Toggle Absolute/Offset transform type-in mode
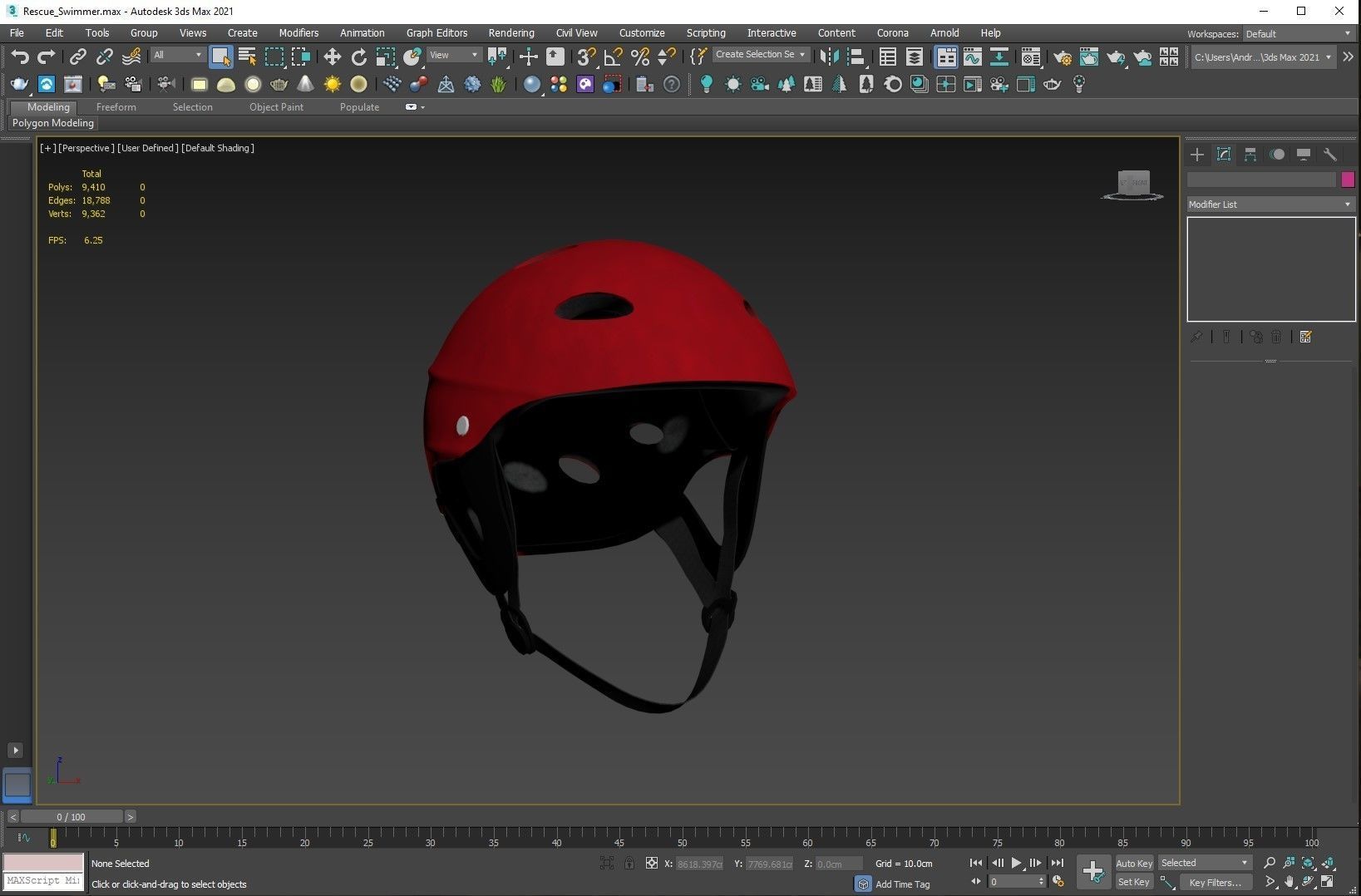The width and height of the screenshot is (1361, 896). 652,864
